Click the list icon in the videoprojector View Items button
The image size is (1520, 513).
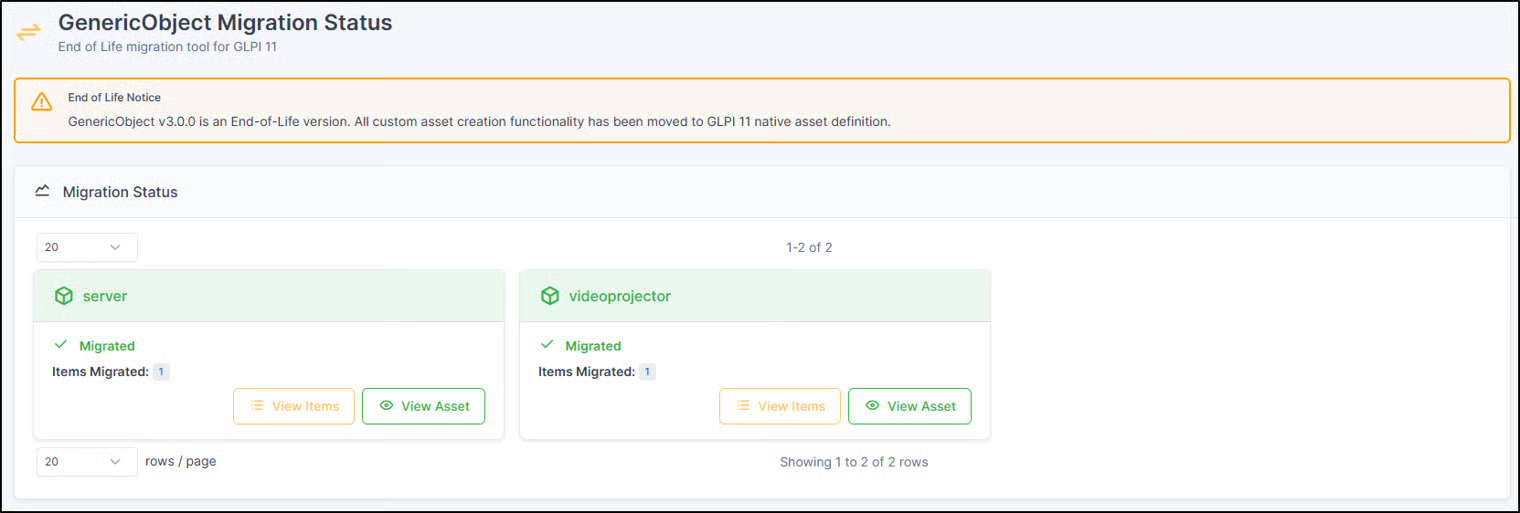pos(743,406)
